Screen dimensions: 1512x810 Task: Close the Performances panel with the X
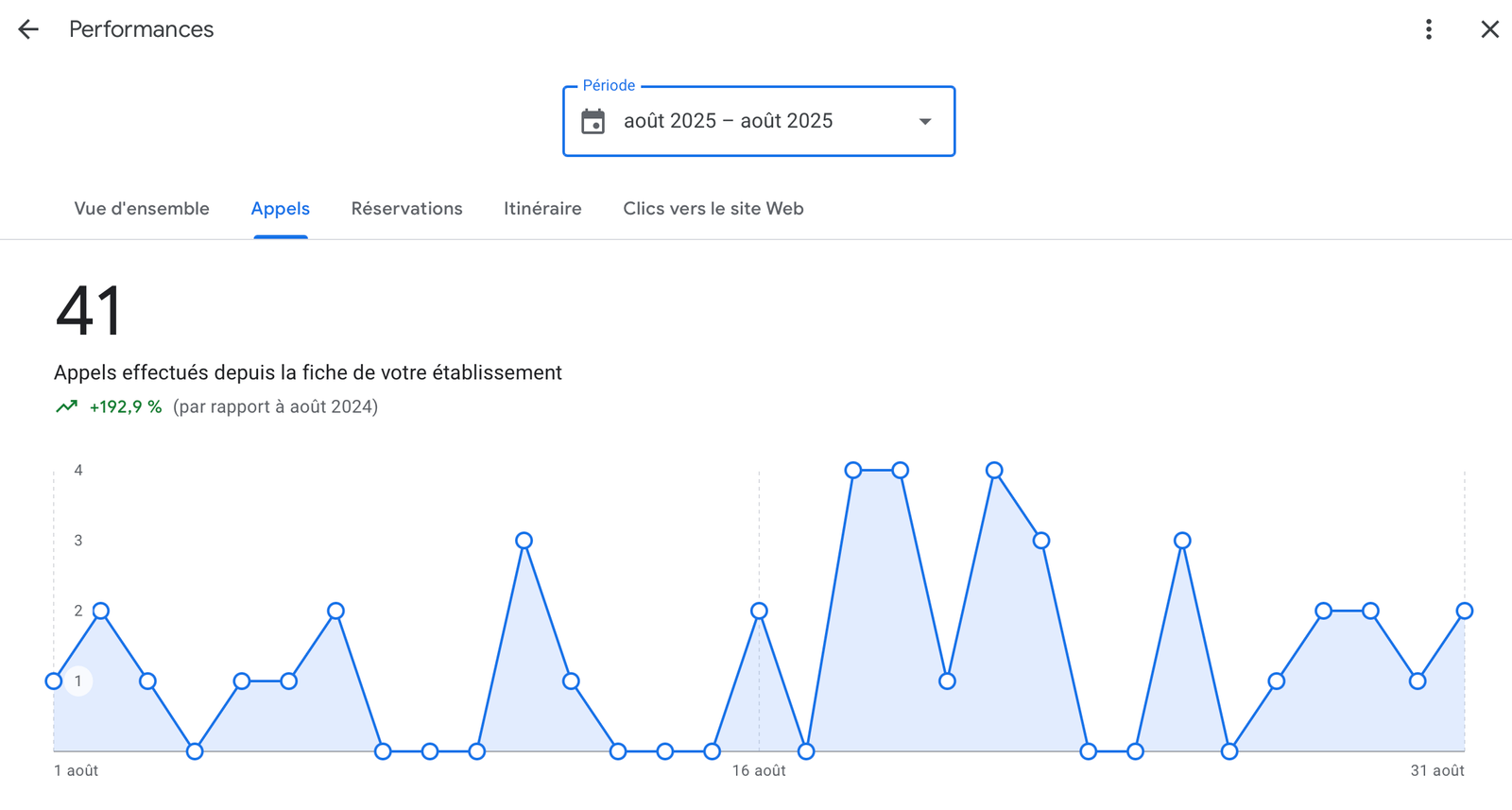point(1489,29)
